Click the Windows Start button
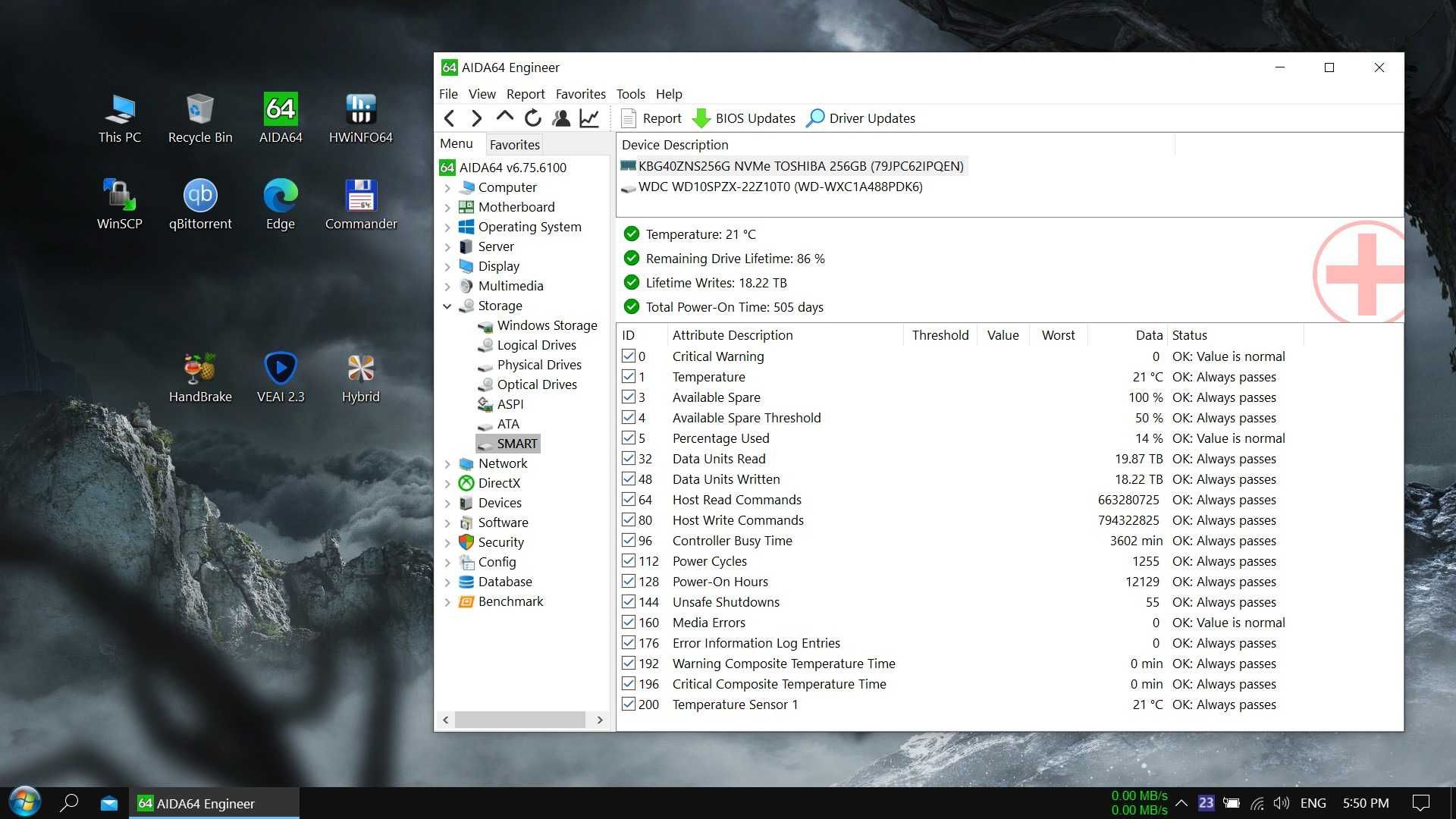This screenshot has width=1456, height=819. tap(24, 802)
